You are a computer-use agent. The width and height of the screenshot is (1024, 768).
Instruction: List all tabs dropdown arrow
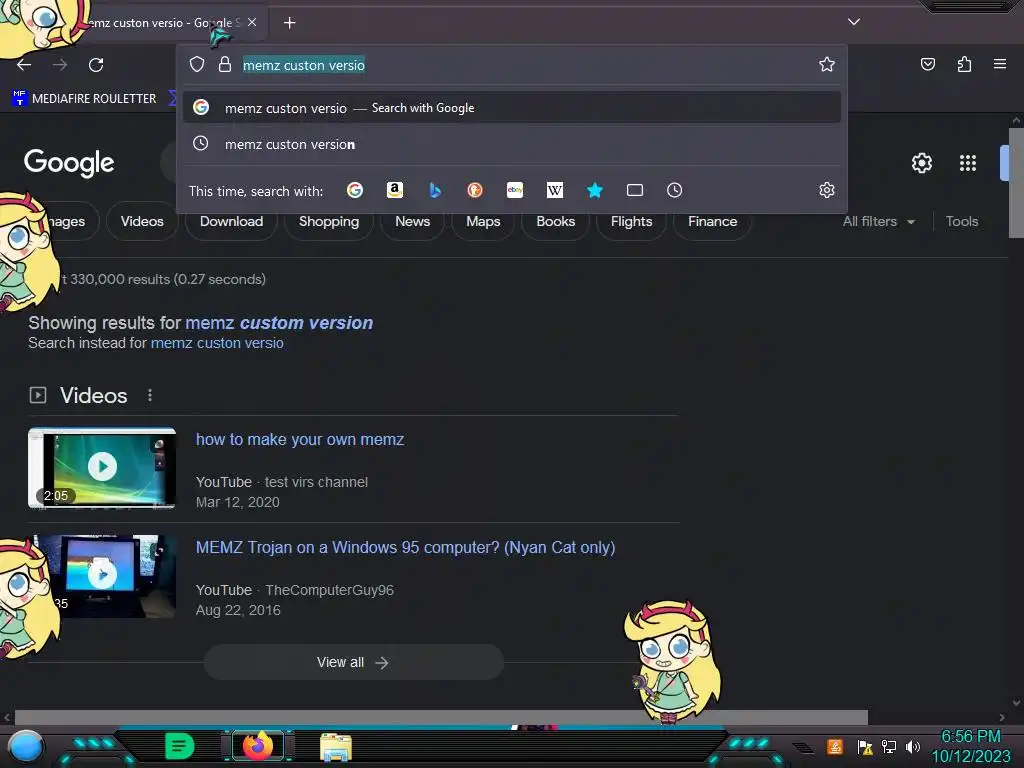point(854,22)
